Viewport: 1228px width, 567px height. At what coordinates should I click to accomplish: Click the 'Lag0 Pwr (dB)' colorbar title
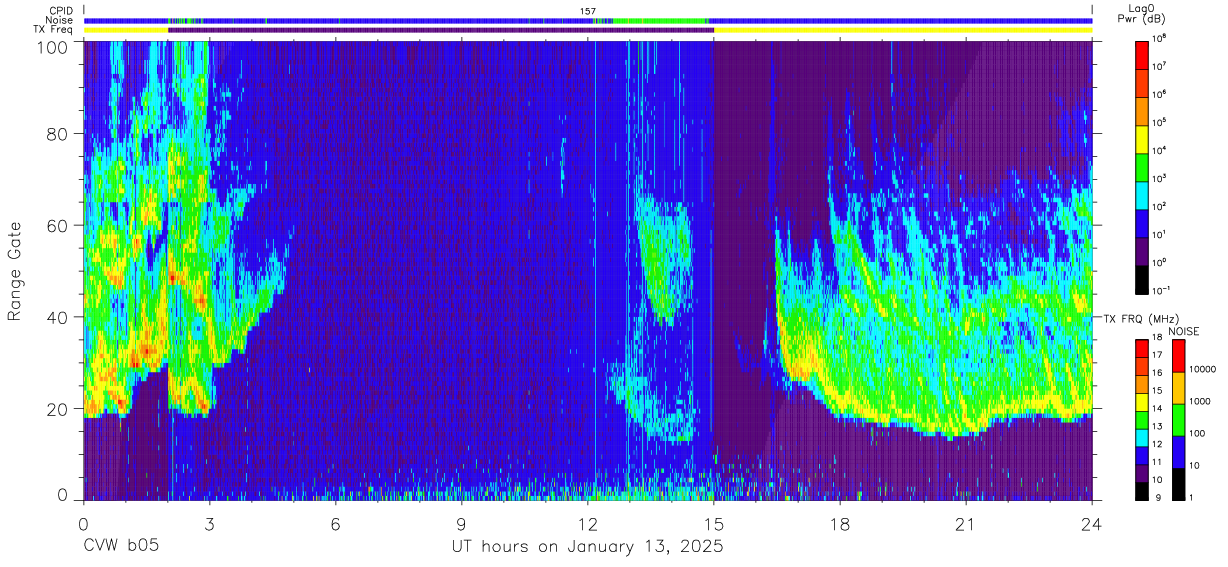[1142, 15]
